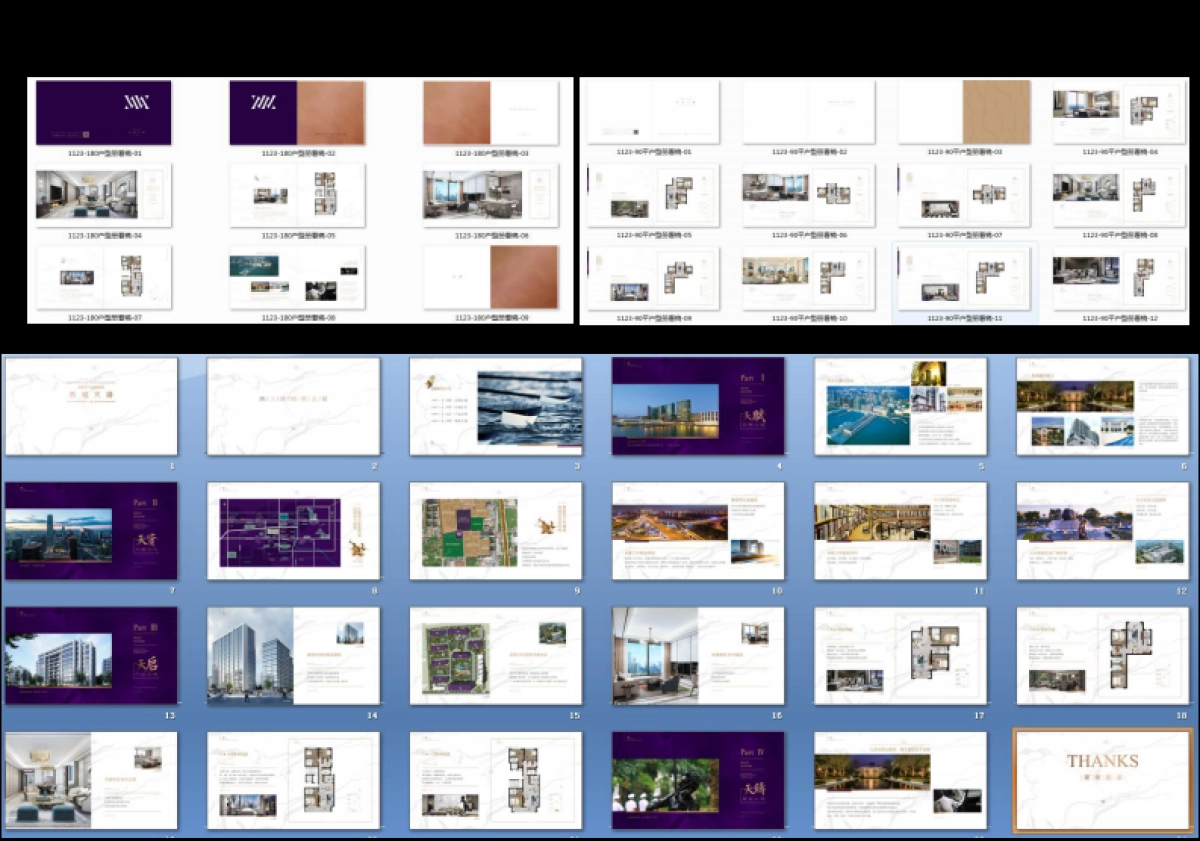The height and width of the screenshot is (841, 1200).
Task: Click slide 14 showing grey tower rendering
Action: 293,655
